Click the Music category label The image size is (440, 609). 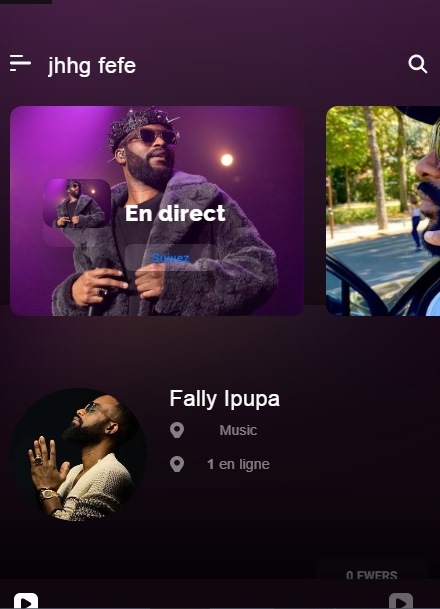tap(238, 430)
